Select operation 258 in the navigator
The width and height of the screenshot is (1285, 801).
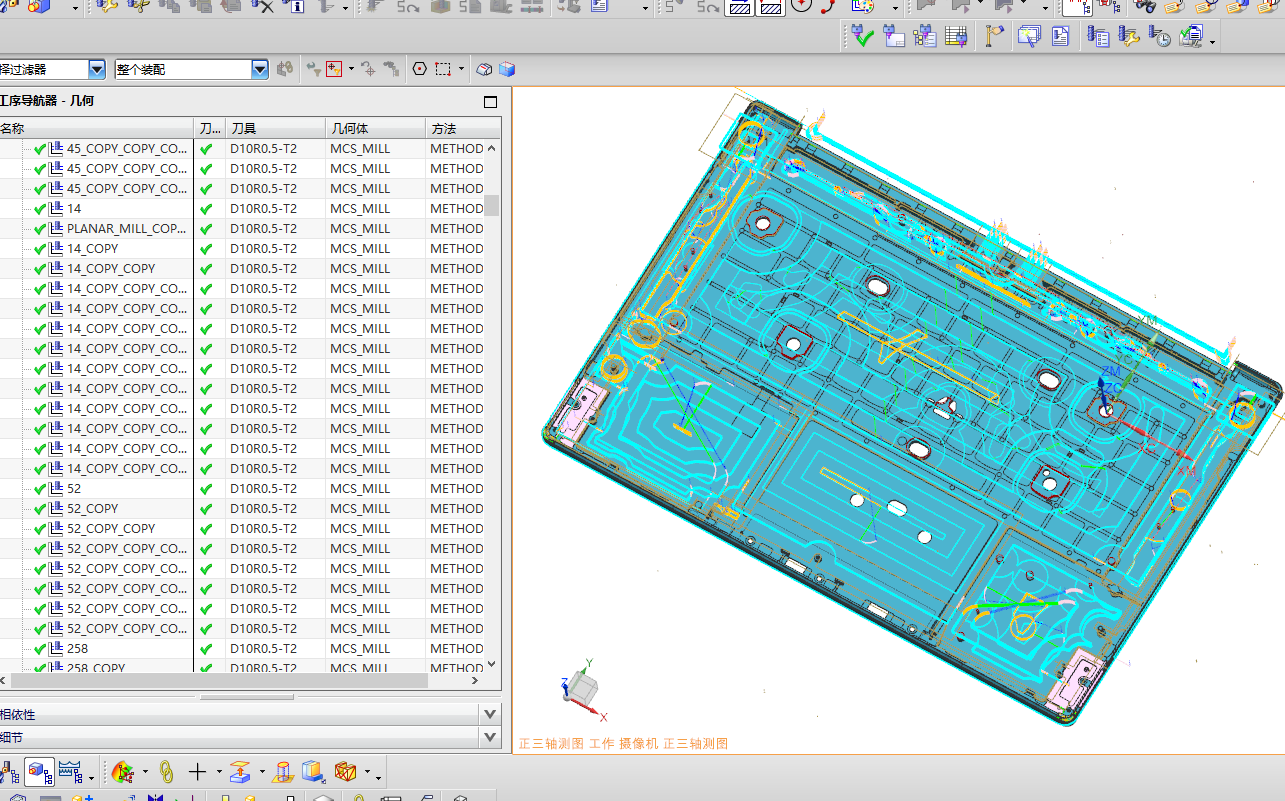pyautogui.click(x=77, y=649)
